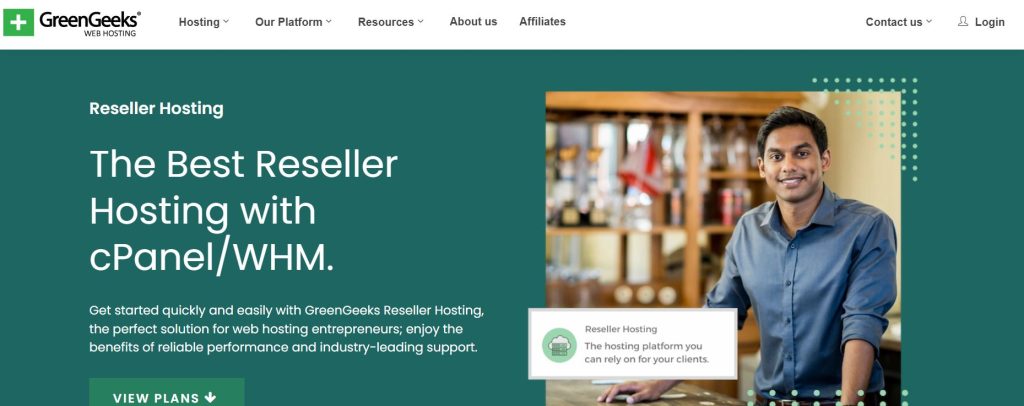Click the down arrow icon in View Plans
The width and height of the screenshot is (1024, 406).
click(210, 398)
